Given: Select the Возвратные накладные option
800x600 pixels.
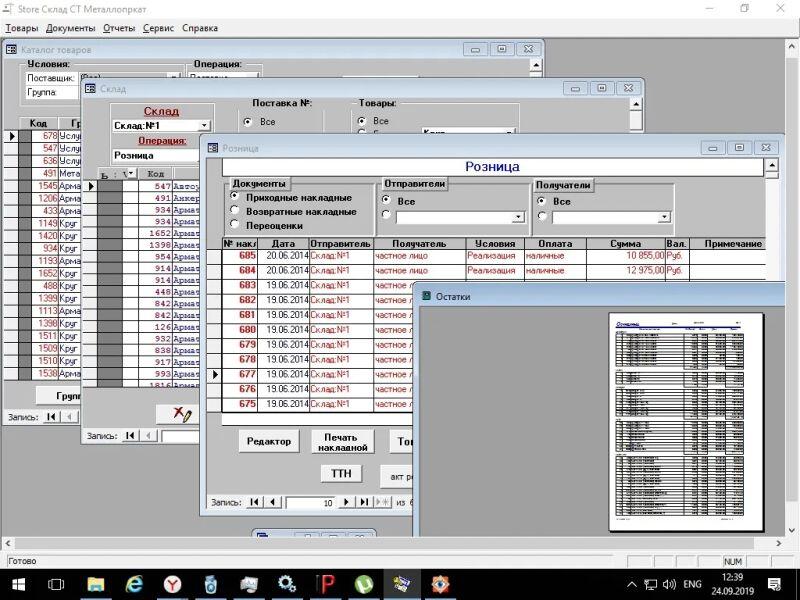Looking at the screenshot, I should click(236, 211).
